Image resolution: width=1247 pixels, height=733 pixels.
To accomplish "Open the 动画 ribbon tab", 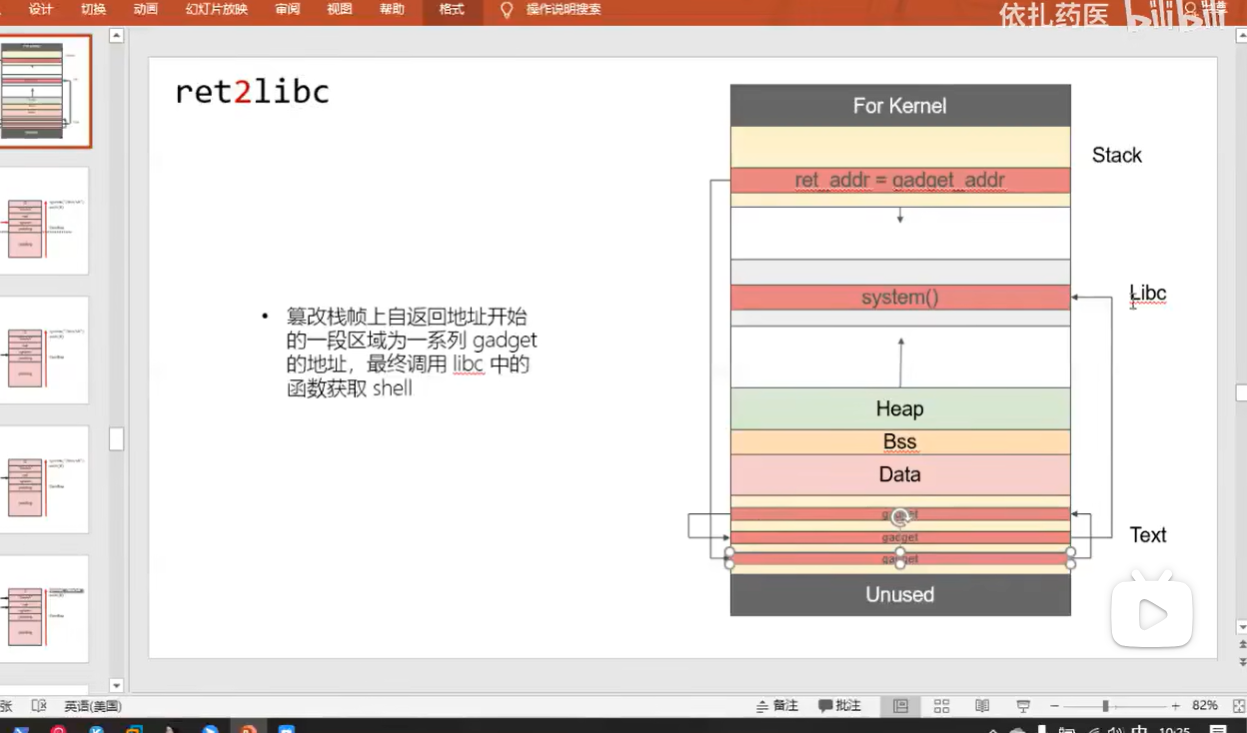I will click(145, 9).
